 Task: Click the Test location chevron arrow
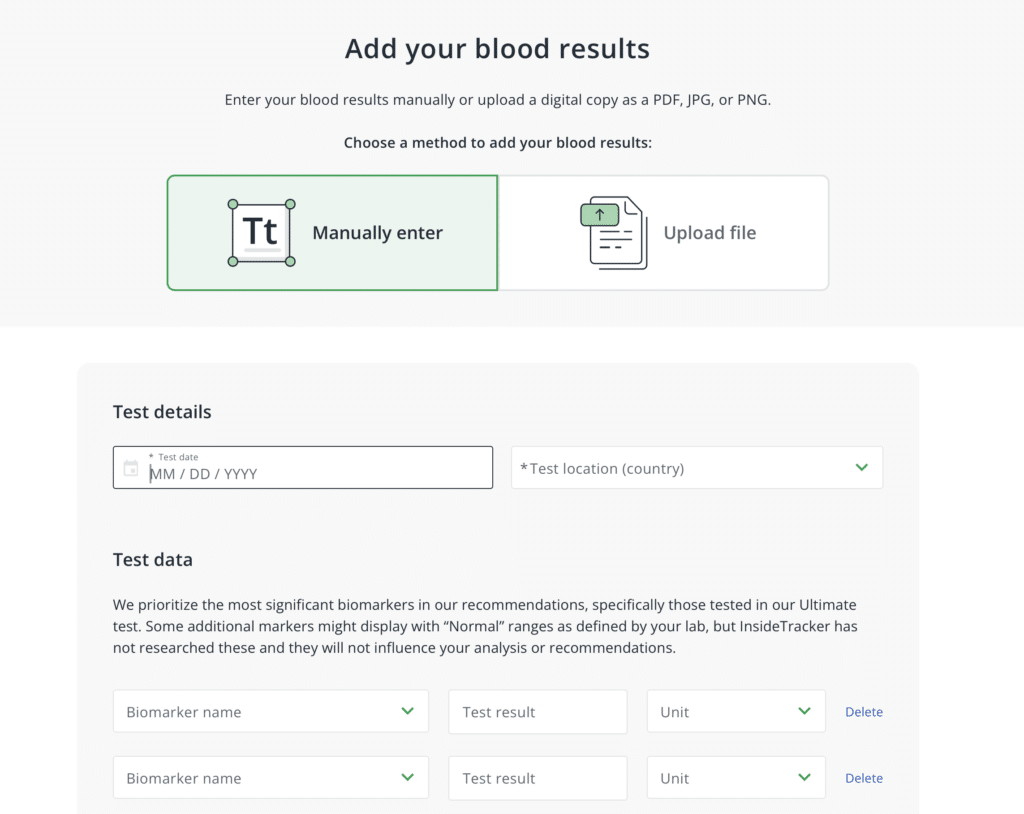pos(862,467)
